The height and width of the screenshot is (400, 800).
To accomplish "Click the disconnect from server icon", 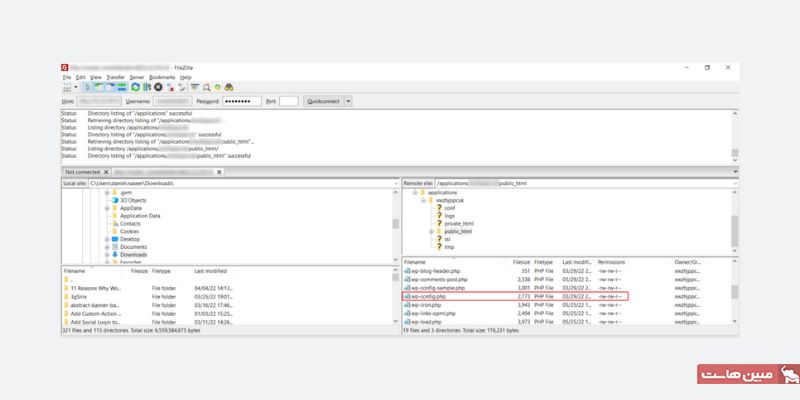I will click(x=169, y=87).
